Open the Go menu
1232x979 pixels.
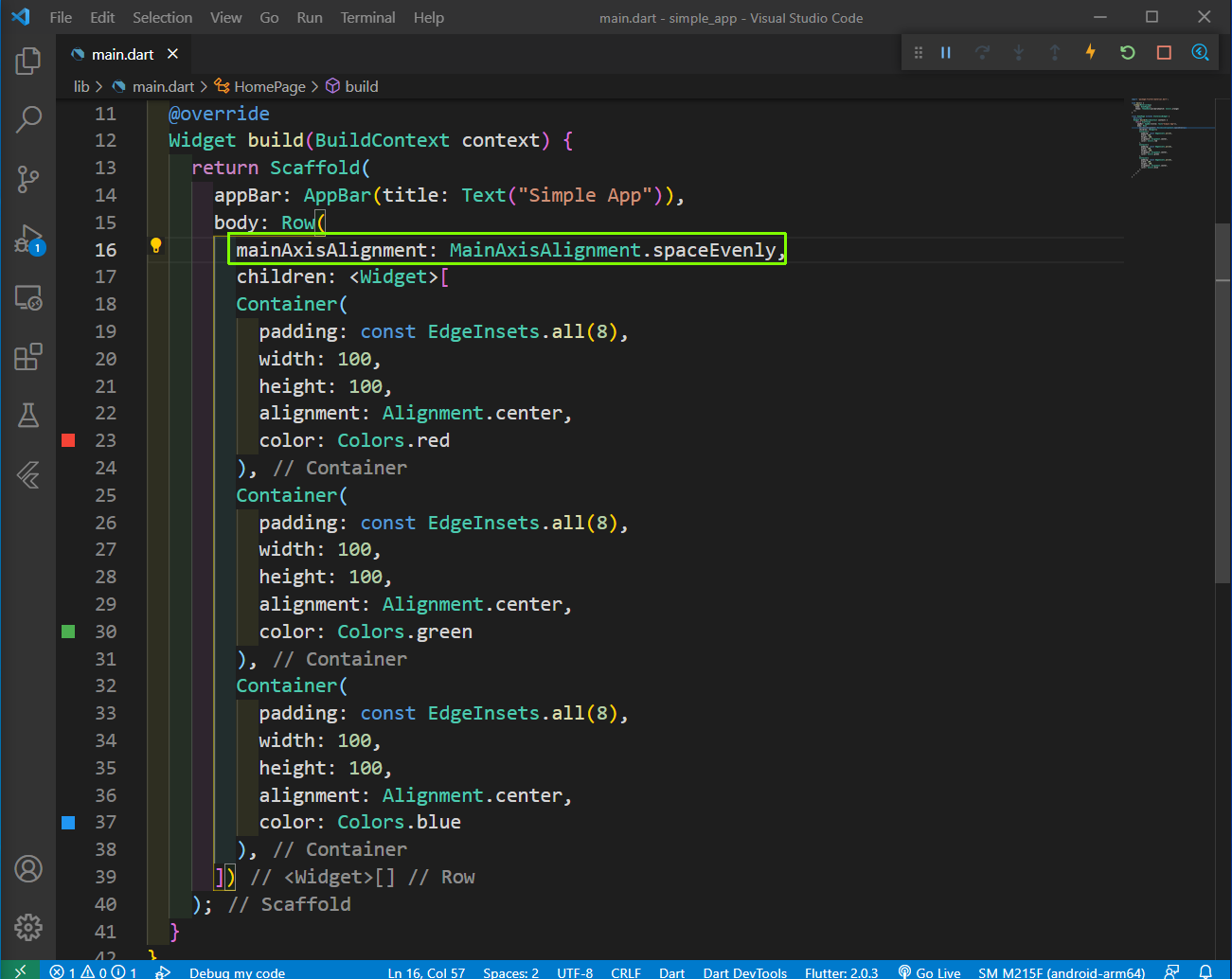[x=269, y=17]
